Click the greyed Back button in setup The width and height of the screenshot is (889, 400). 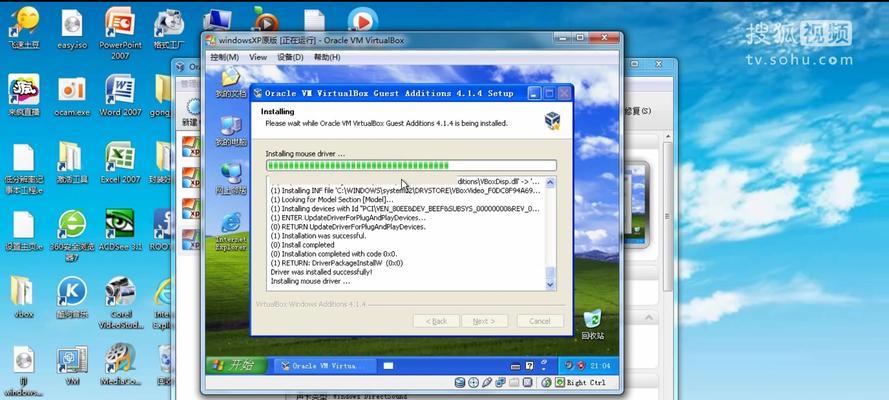tap(436, 321)
